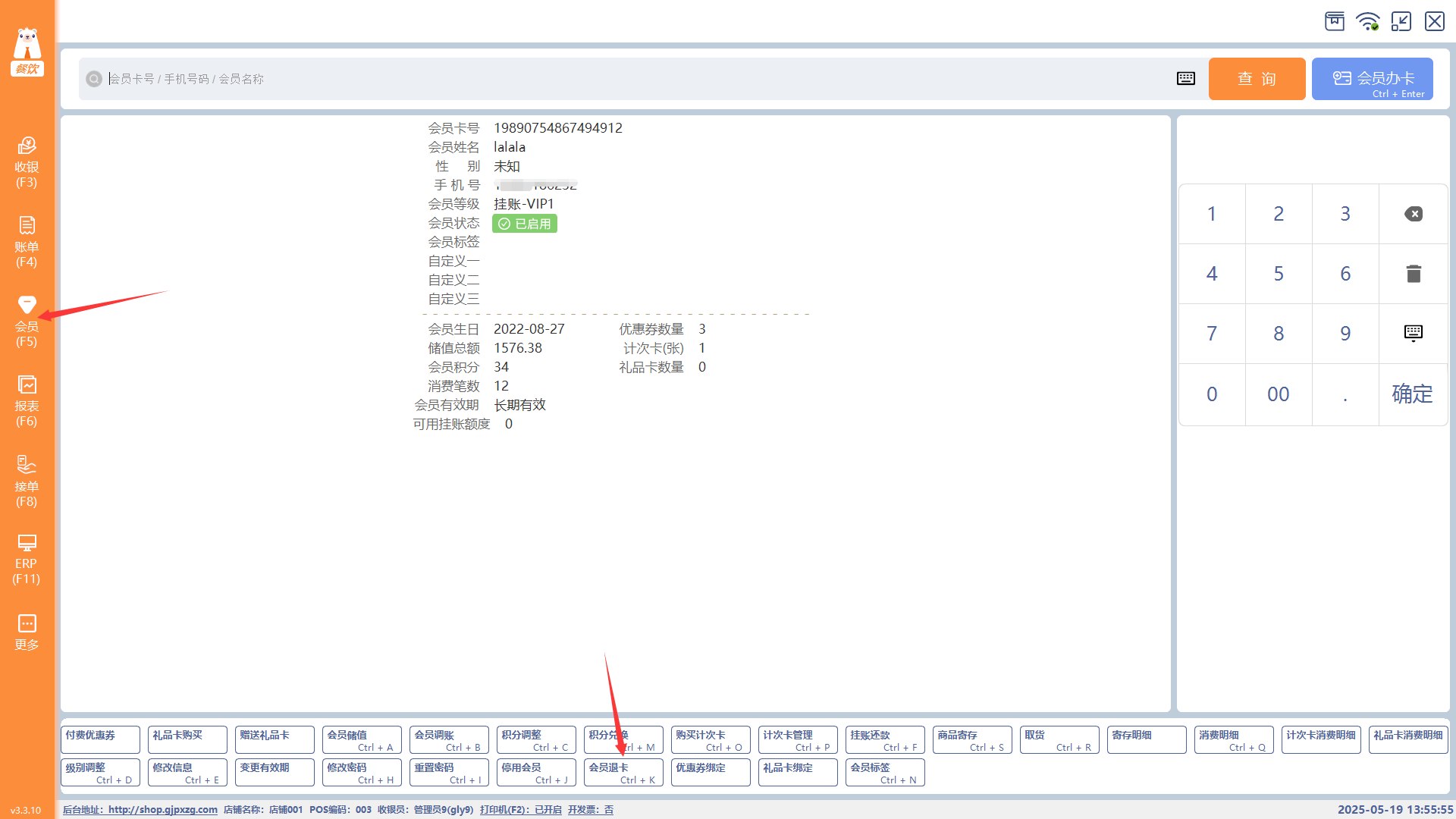
Task: Click keyboard icon in search bar
Action: pyautogui.click(x=1186, y=79)
